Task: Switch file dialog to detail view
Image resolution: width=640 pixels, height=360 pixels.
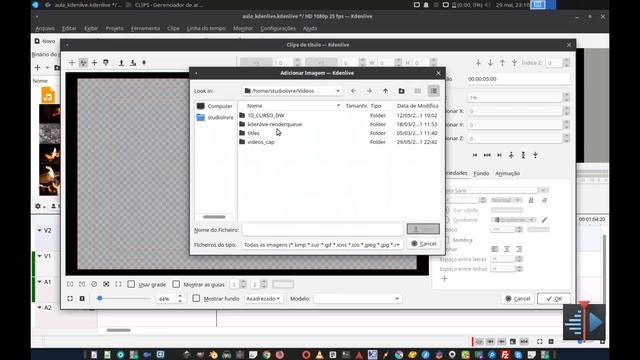Action: tap(433, 91)
